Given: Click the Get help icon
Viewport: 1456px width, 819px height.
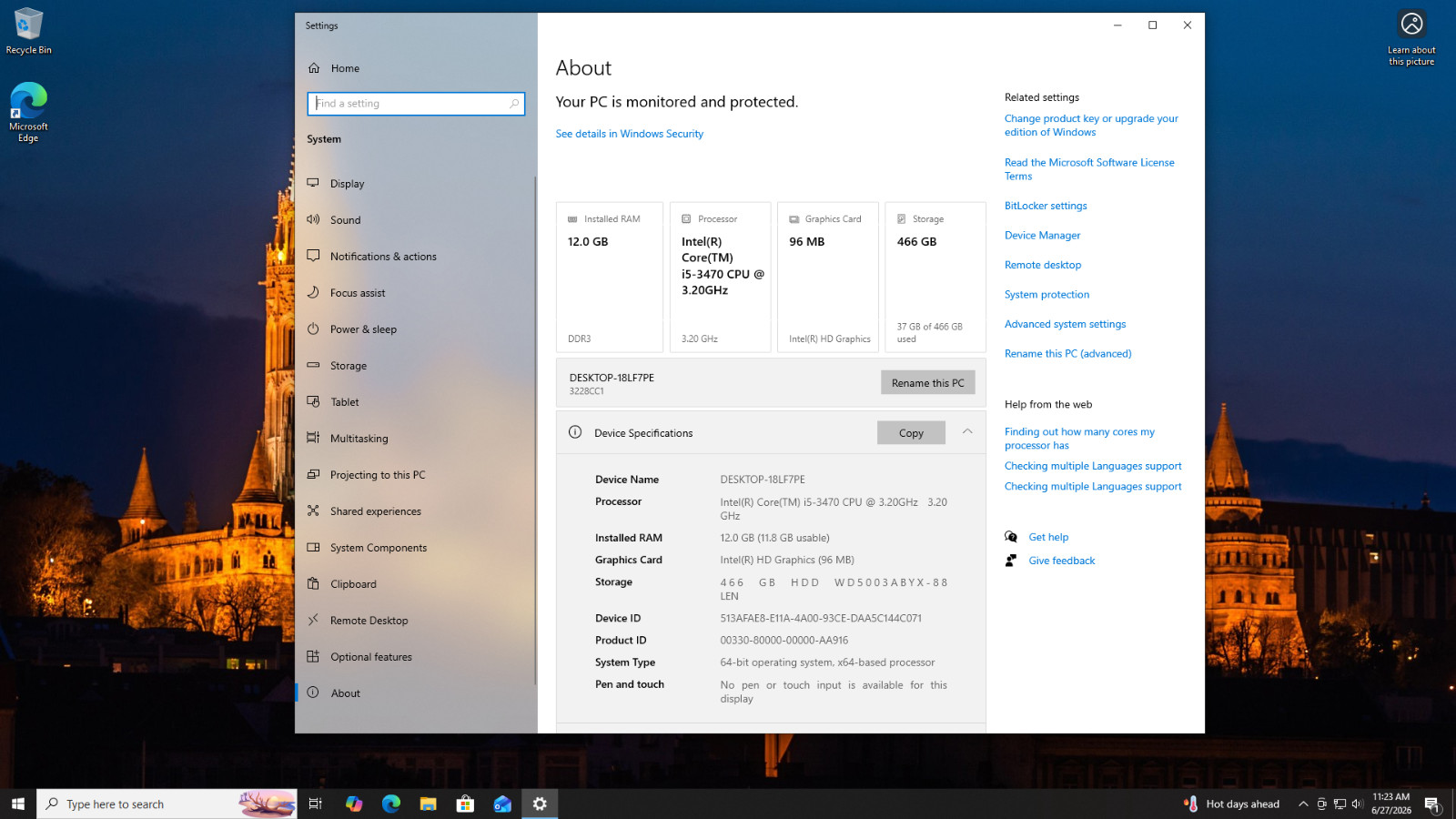Looking at the screenshot, I should point(1011,537).
